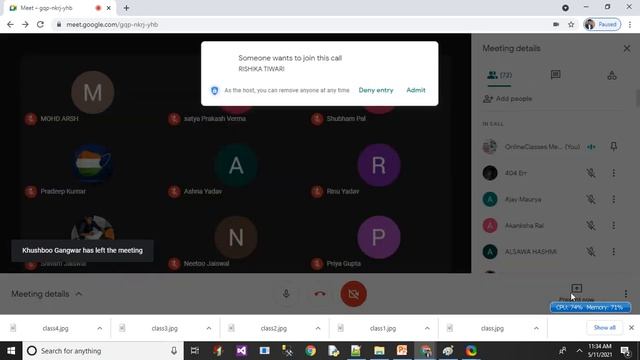The height and width of the screenshot is (360, 640).
Task: Open class2.jpg download options arrow
Action: coord(318,328)
